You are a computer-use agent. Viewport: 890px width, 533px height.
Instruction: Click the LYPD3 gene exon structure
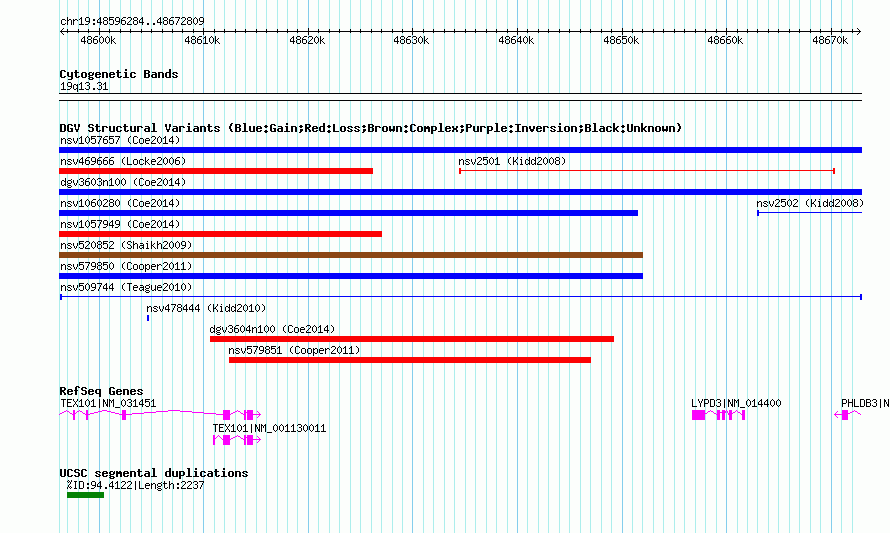[x=719, y=415]
